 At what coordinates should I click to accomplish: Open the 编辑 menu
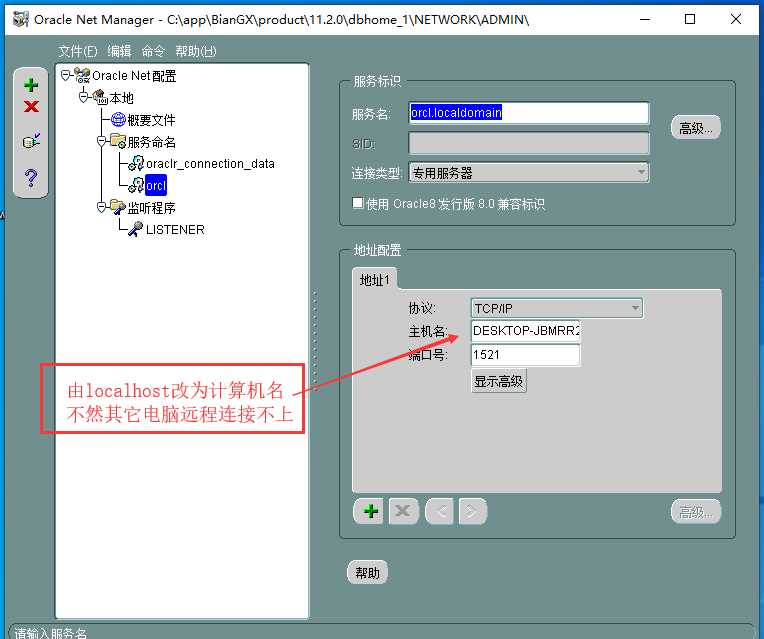pyautogui.click(x=119, y=51)
